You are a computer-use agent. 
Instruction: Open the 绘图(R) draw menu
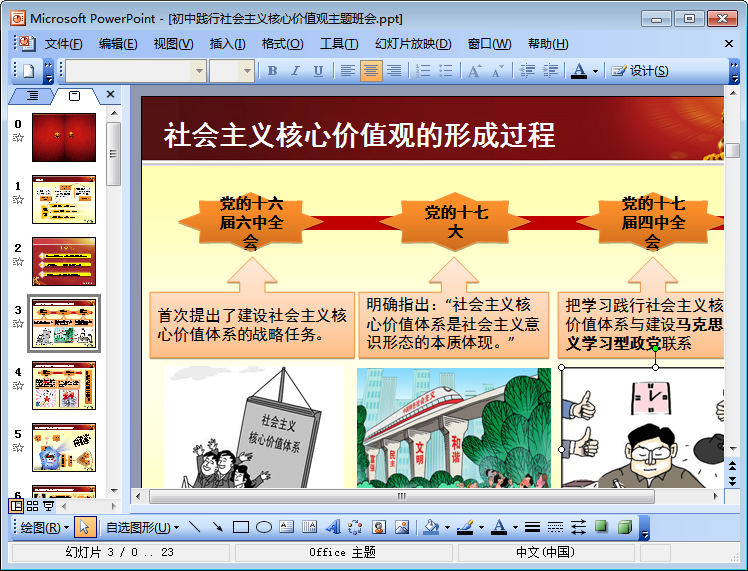tap(44, 527)
